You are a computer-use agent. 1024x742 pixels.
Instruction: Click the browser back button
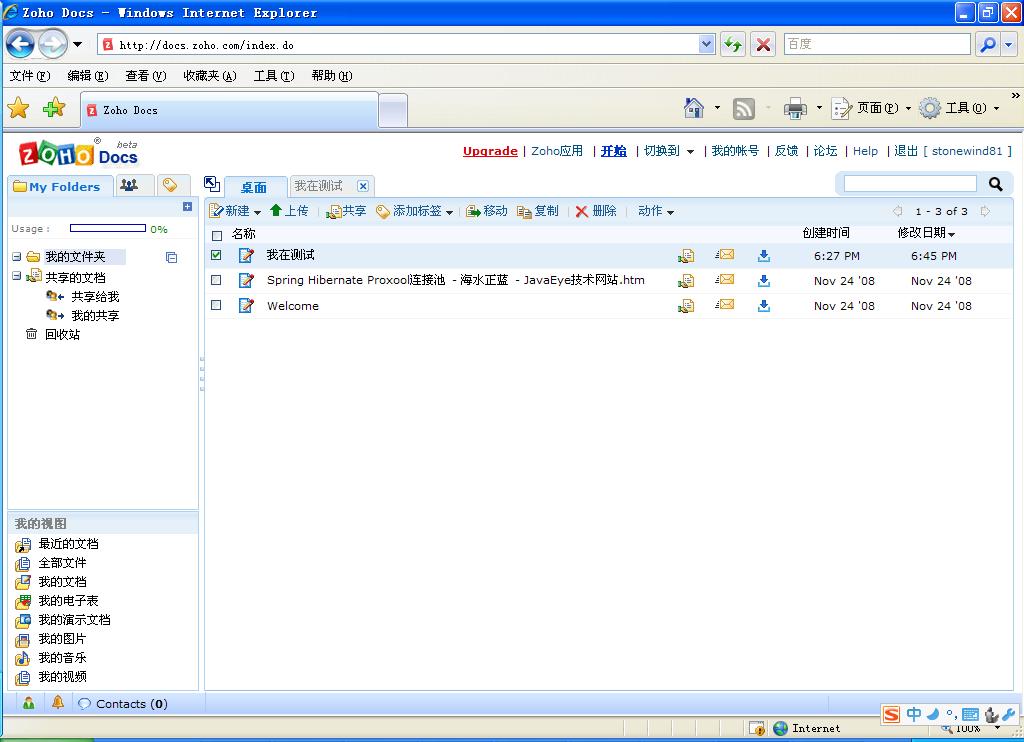(x=20, y=44)
